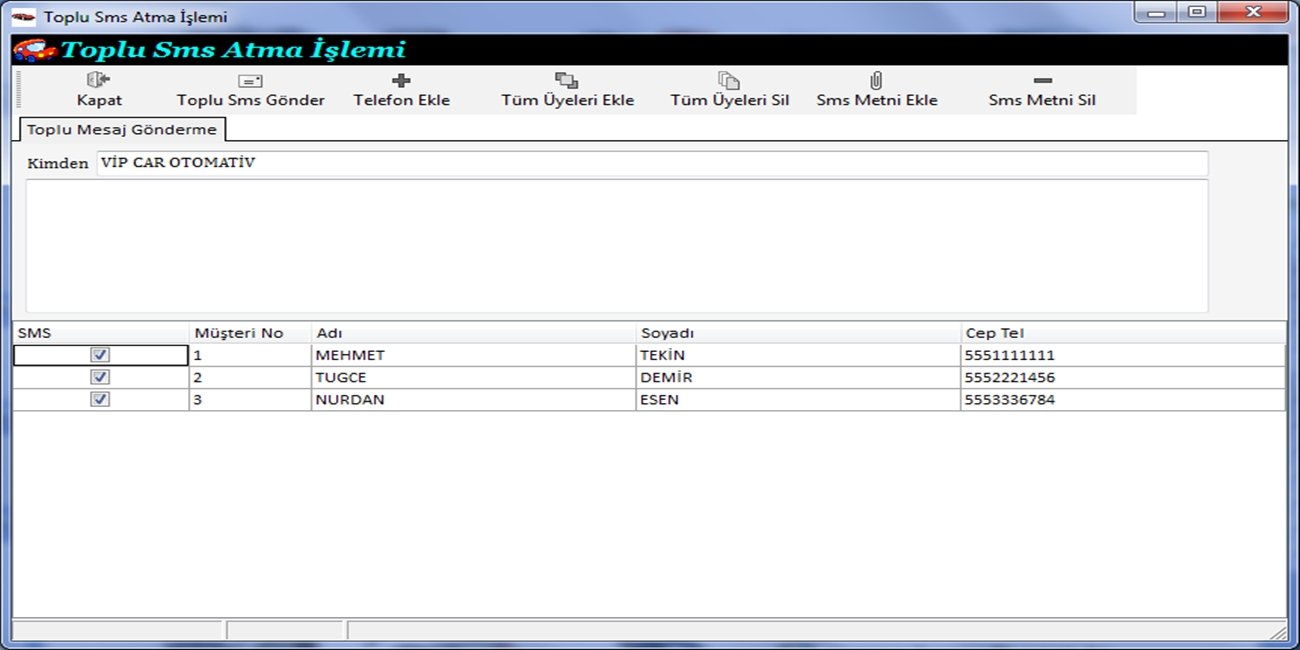Click the Sms Metni Ekle paperclip icon
Image resolution: width=1300 pixels, height=650 pixels.
click(876, 80)
